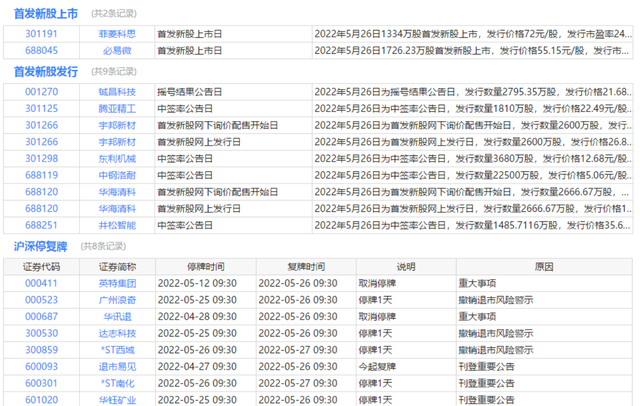Open the 沪深停复牌 section heading
640x406 pixels.
click(40, 246)
